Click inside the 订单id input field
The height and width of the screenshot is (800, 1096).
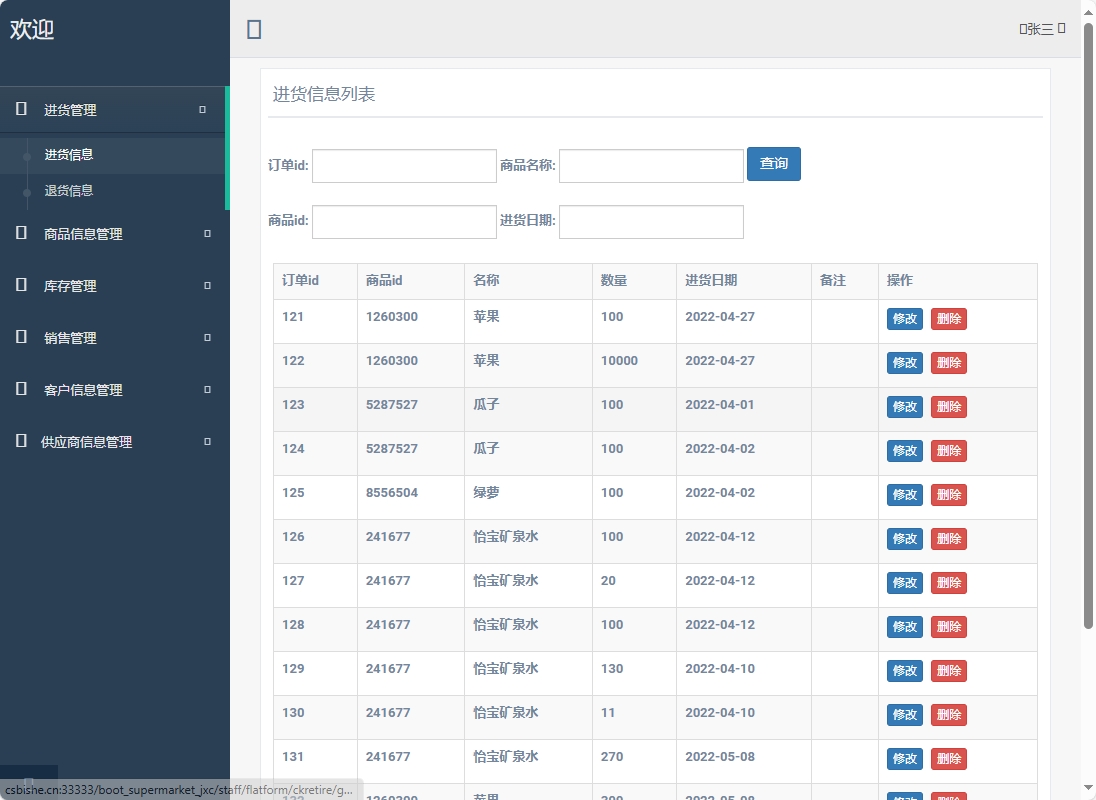pos(403,165)
